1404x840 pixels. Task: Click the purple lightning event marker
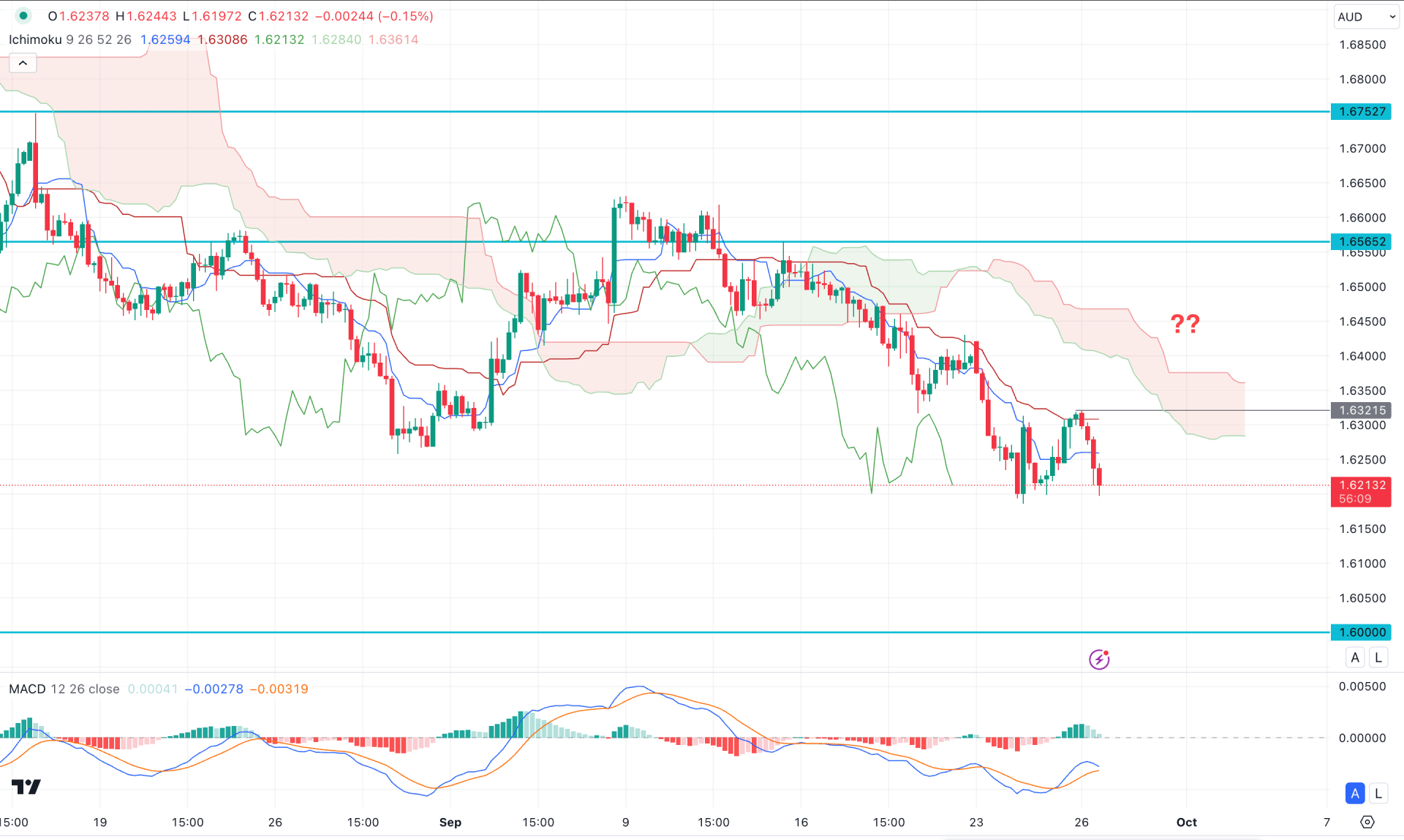[1099, 659]
